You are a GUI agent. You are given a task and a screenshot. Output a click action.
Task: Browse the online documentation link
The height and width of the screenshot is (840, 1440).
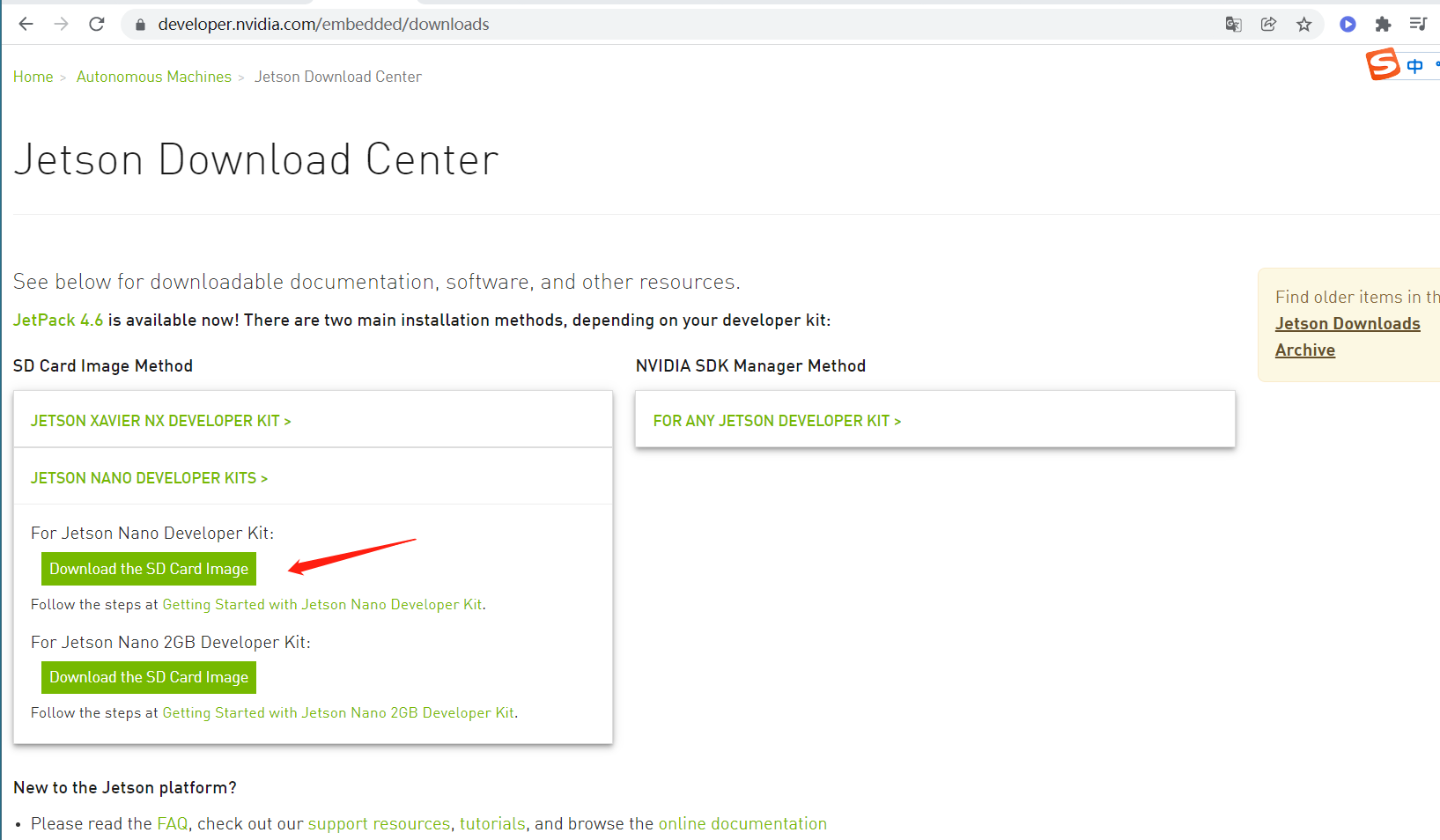[742, 823]
